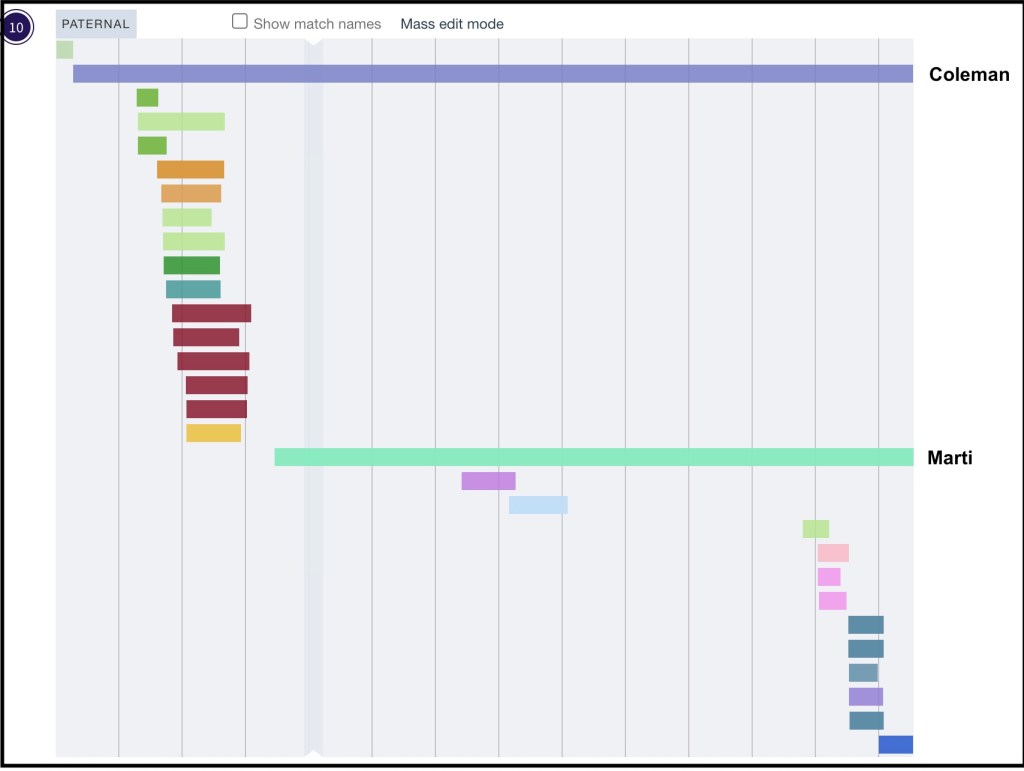Click the teal segment above the maroon bars
The image size is (1024, 771).
click(193, 289)
